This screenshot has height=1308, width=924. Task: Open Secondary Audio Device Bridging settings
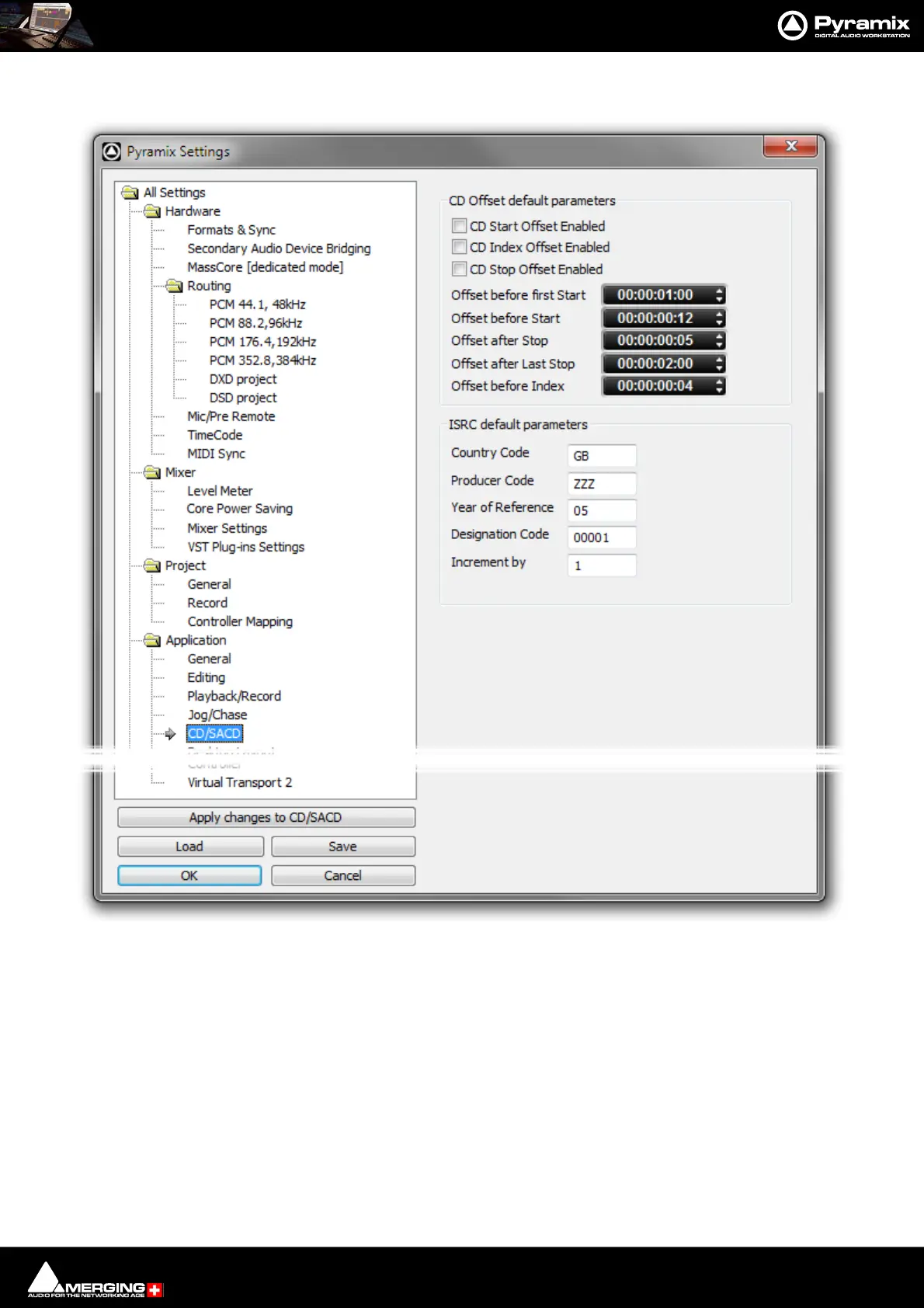tap(279, 249)
